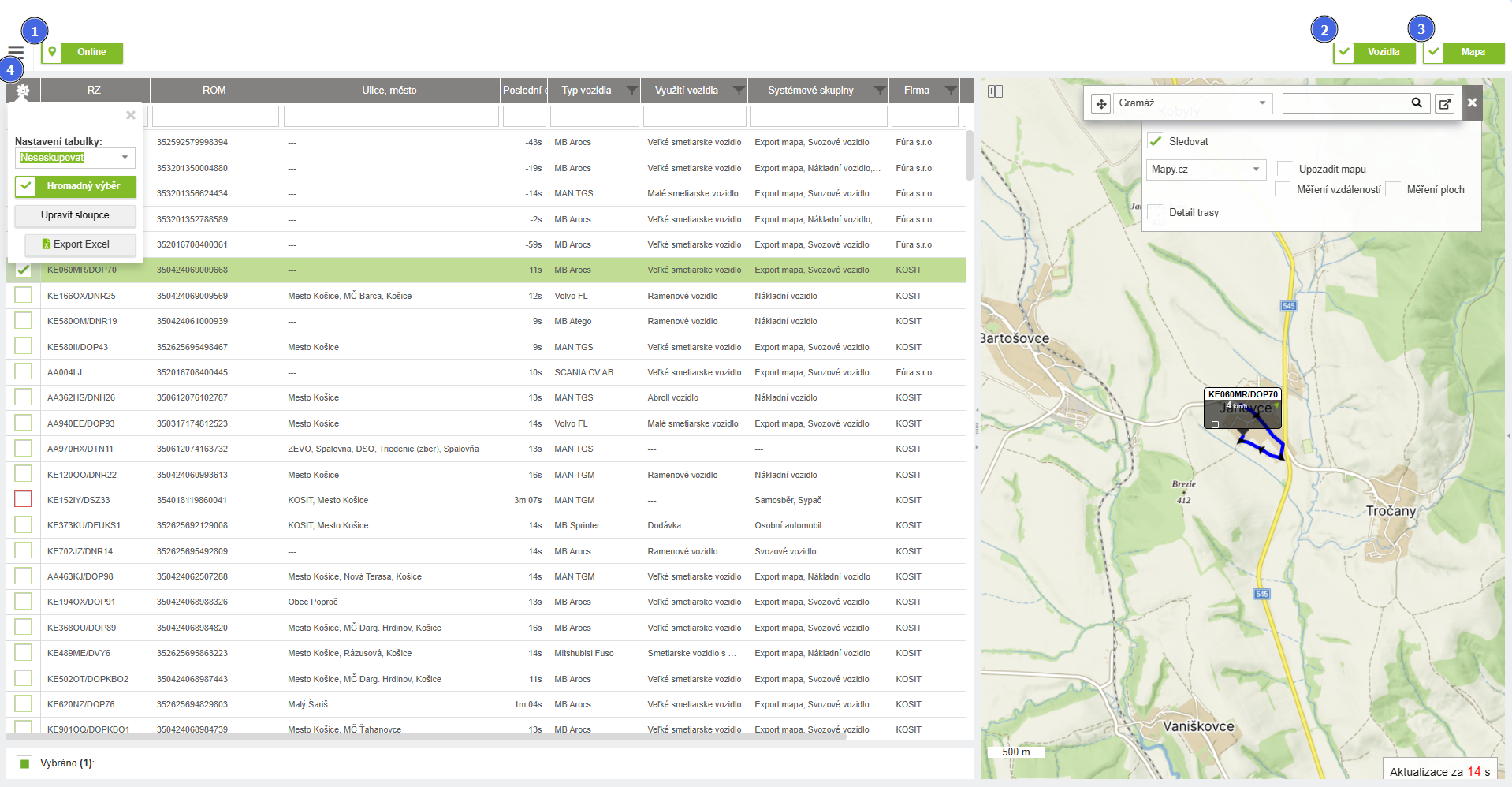Screen dimensions: 1512x787
Task: Uncheck the Sledovat checkbox
Action: click(1156, 141)
